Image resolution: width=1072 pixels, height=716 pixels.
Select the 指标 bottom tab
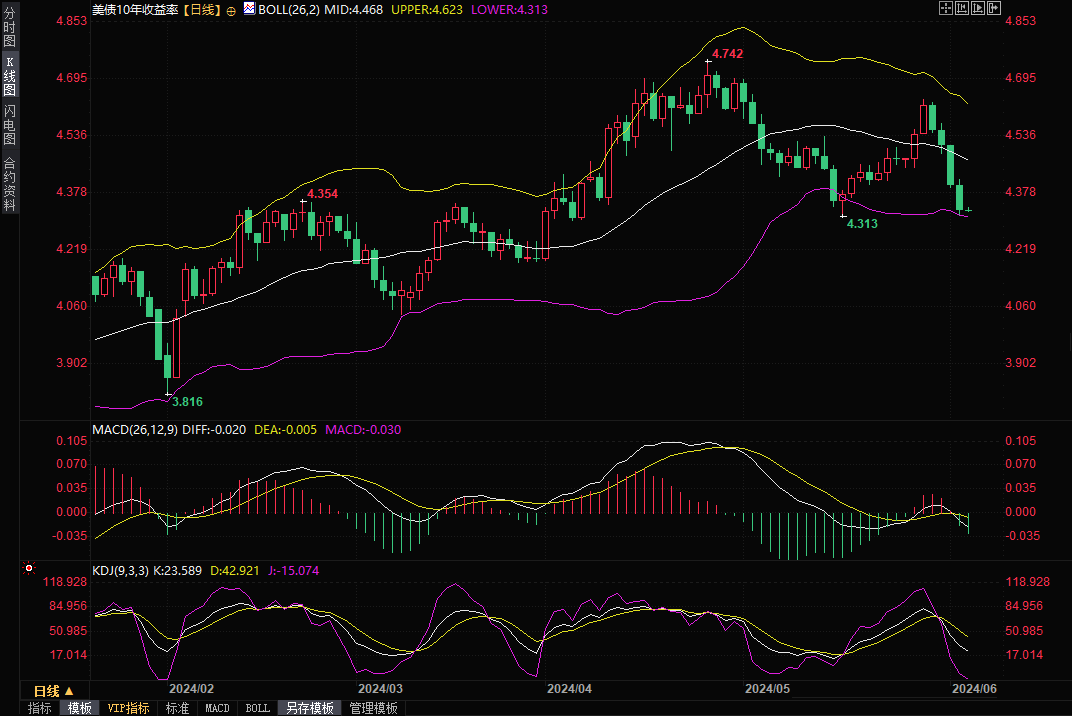click(x=40, y=708)
